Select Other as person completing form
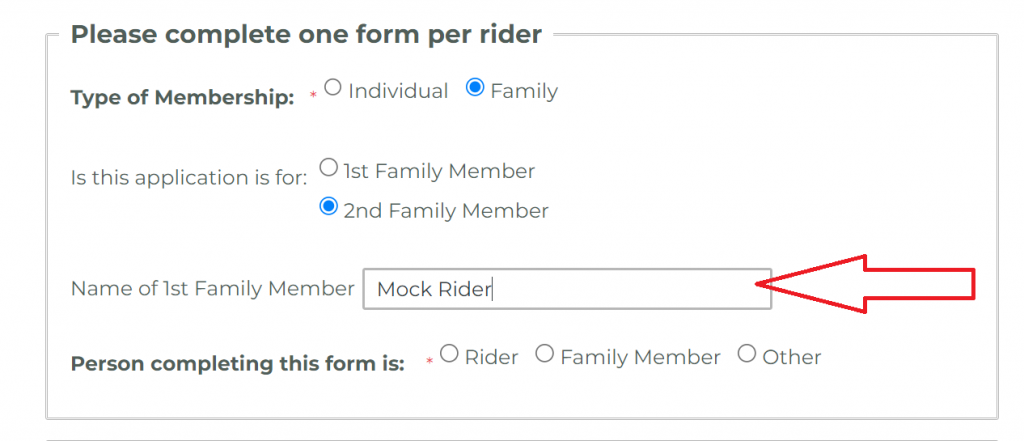This screenshot has height=441, width=1024. 746,354
